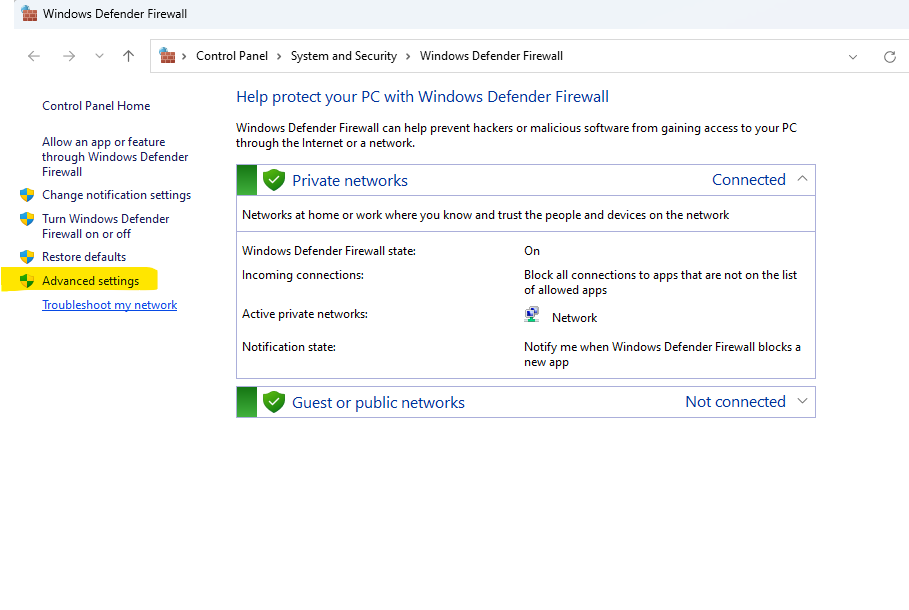
Task: Click Block all connections description text
Action: pyautogui.click(x=660, y=282)
